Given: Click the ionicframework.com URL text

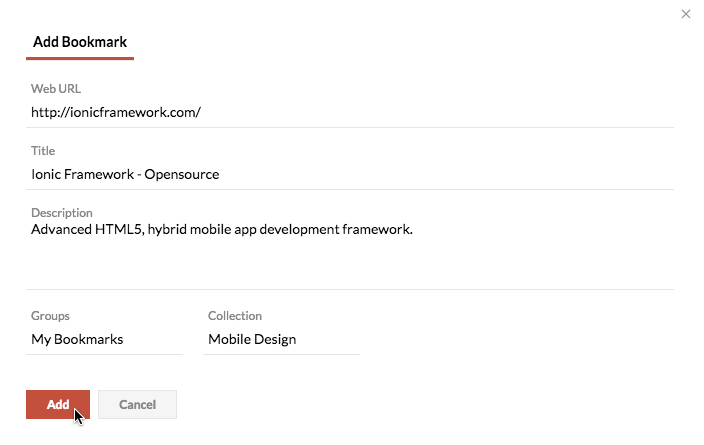Looking at the screenshot, I should (x=116, y=112).
